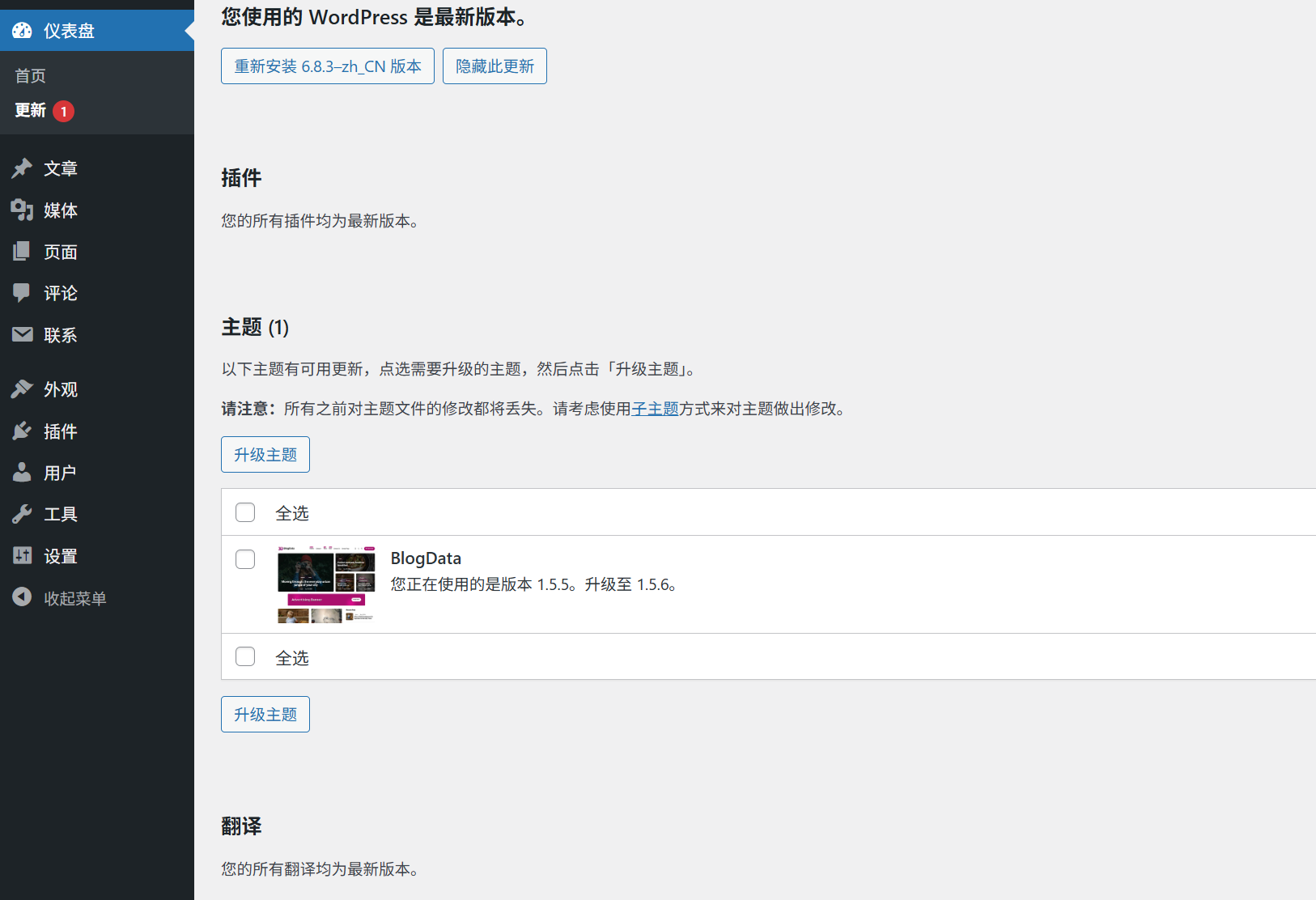Click the pages icon beside 页面

coord(22,252)
